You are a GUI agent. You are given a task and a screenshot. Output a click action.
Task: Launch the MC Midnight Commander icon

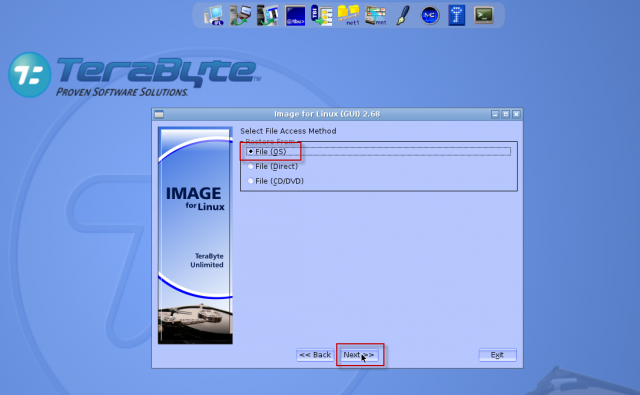pos(430,16)
